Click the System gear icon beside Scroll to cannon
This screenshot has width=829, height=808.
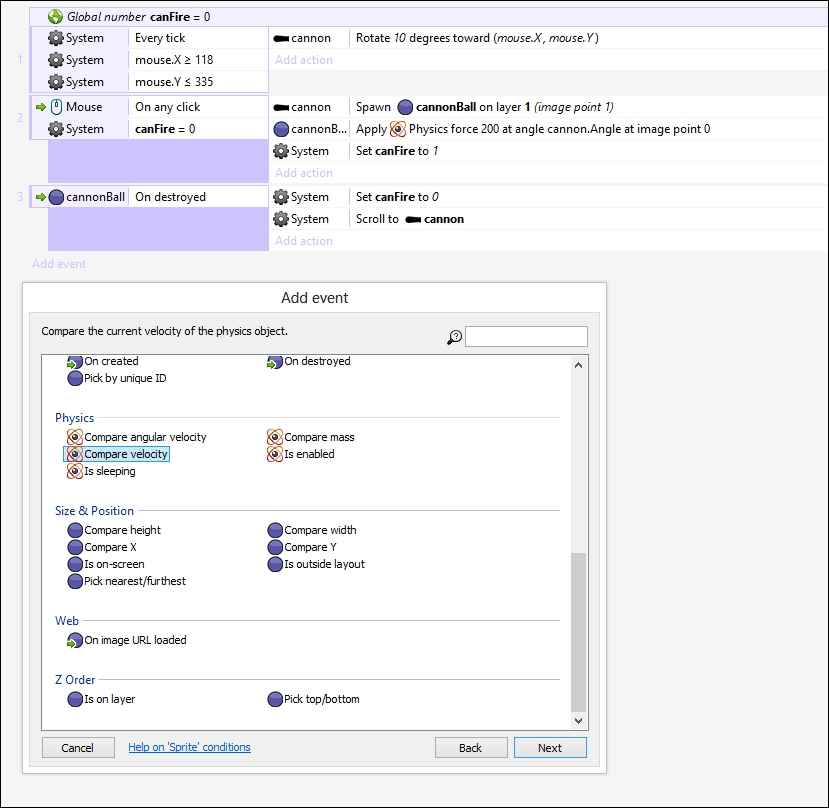coord(281,219)
